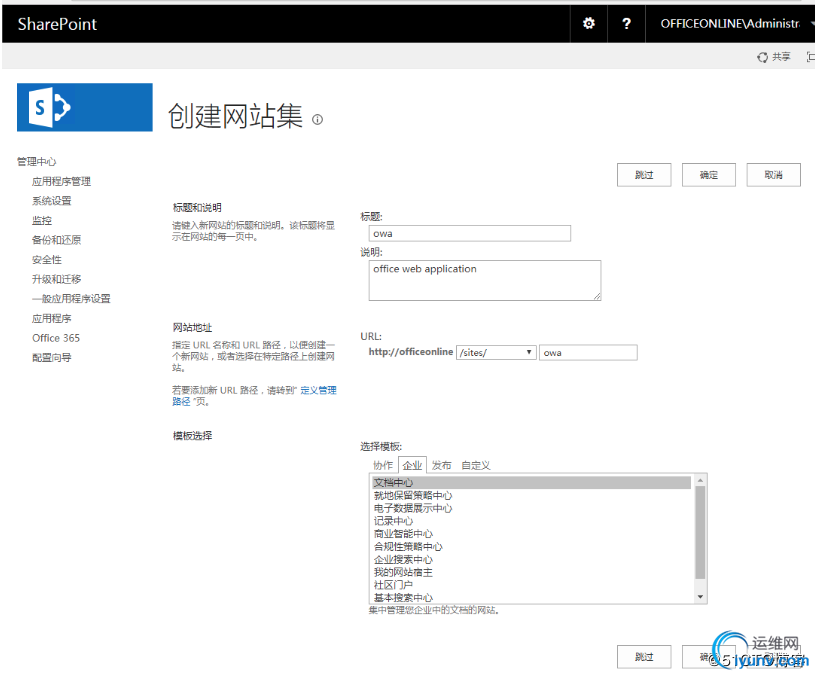Click the template list scroll-up arrow
The image size is (815, 677).
tap(700, 480)
